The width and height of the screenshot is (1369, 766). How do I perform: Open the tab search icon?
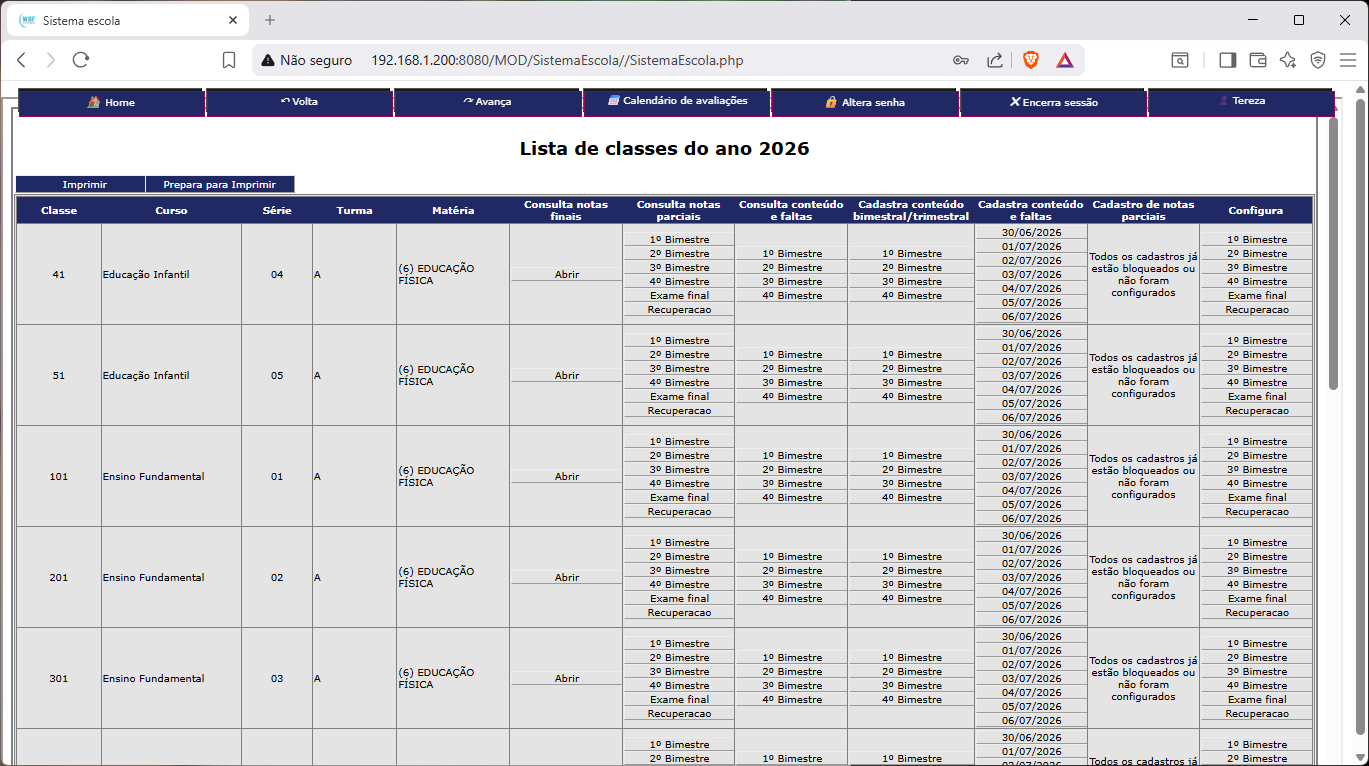[1180, 60]
